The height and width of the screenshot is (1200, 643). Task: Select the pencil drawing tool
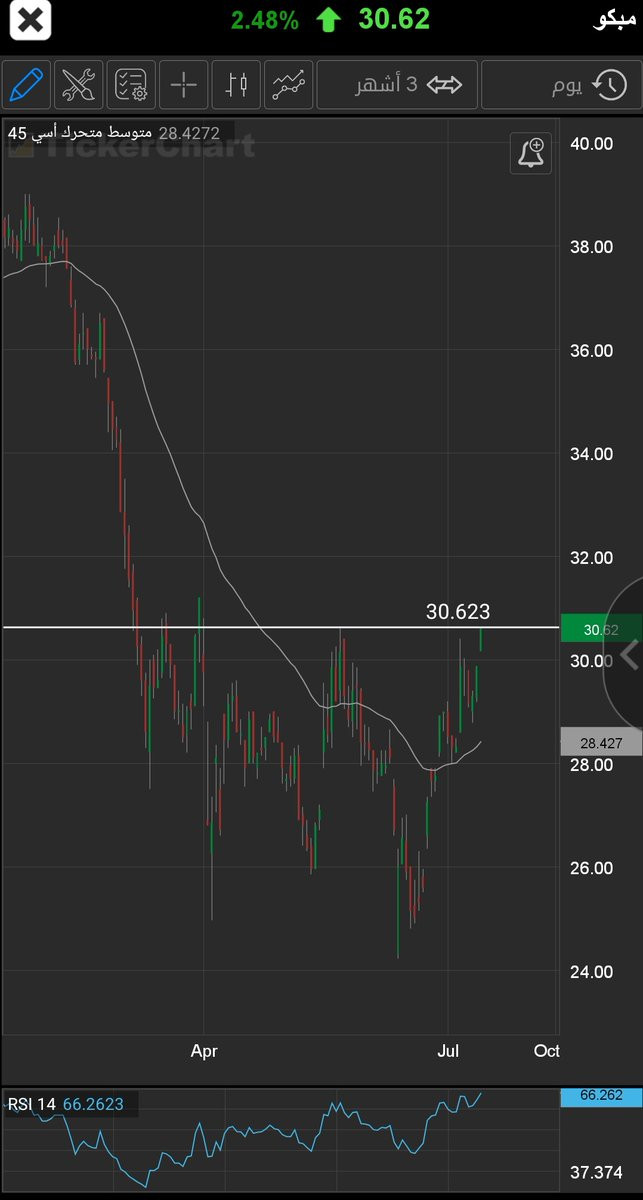pyautogui.click(x=26, y=85)
